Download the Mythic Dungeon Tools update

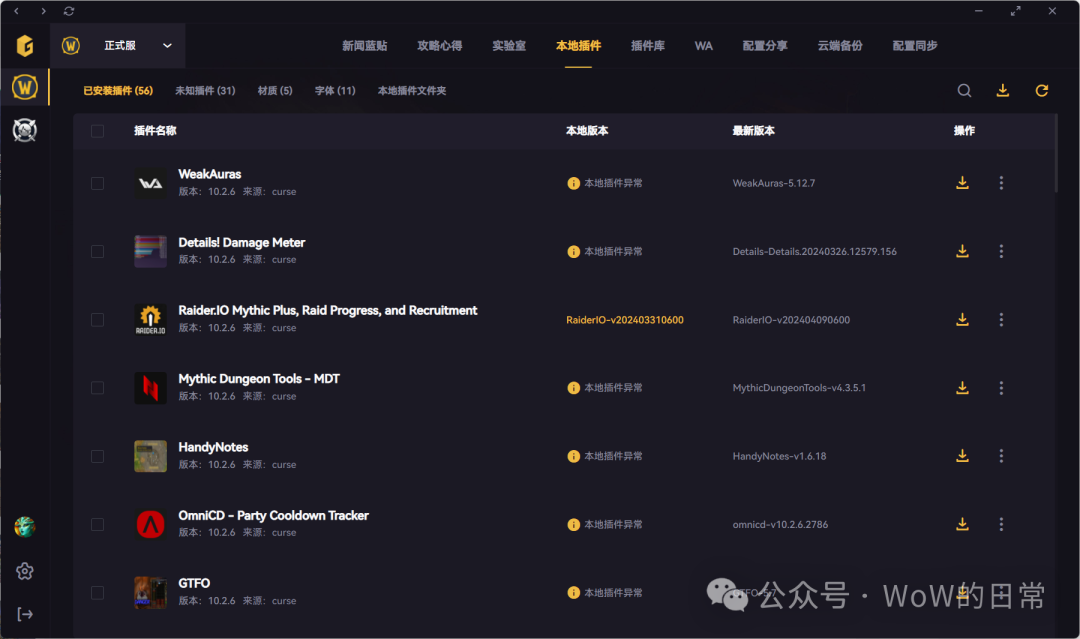click(962, 388)
